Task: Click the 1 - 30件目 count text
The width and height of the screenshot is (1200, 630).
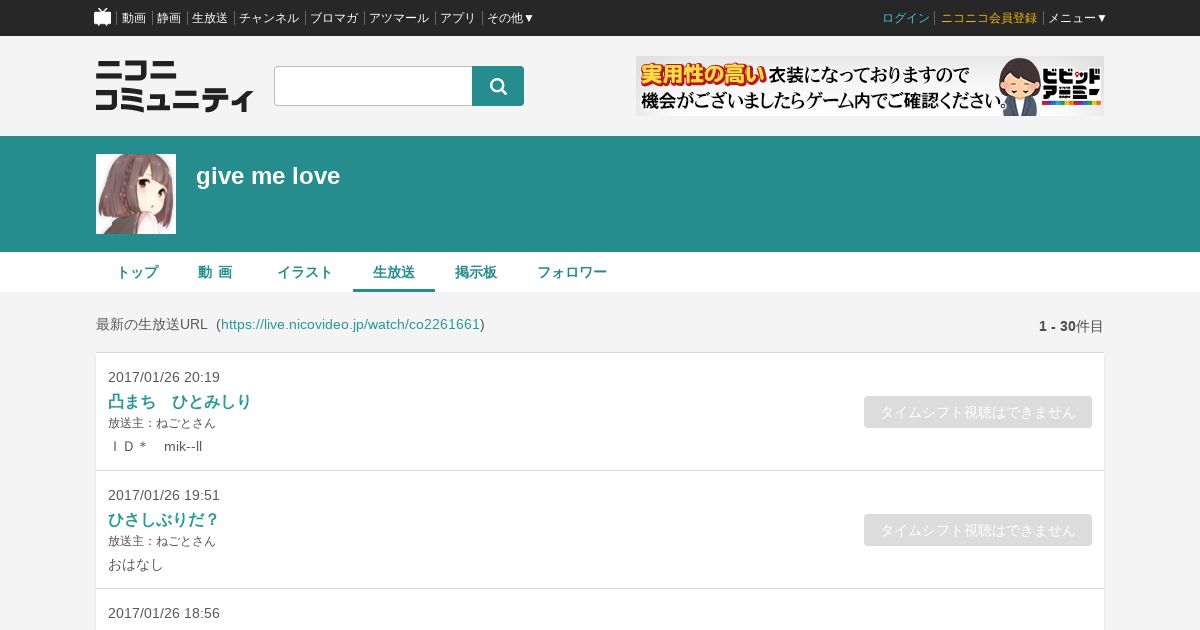Action: (1071, 326)
